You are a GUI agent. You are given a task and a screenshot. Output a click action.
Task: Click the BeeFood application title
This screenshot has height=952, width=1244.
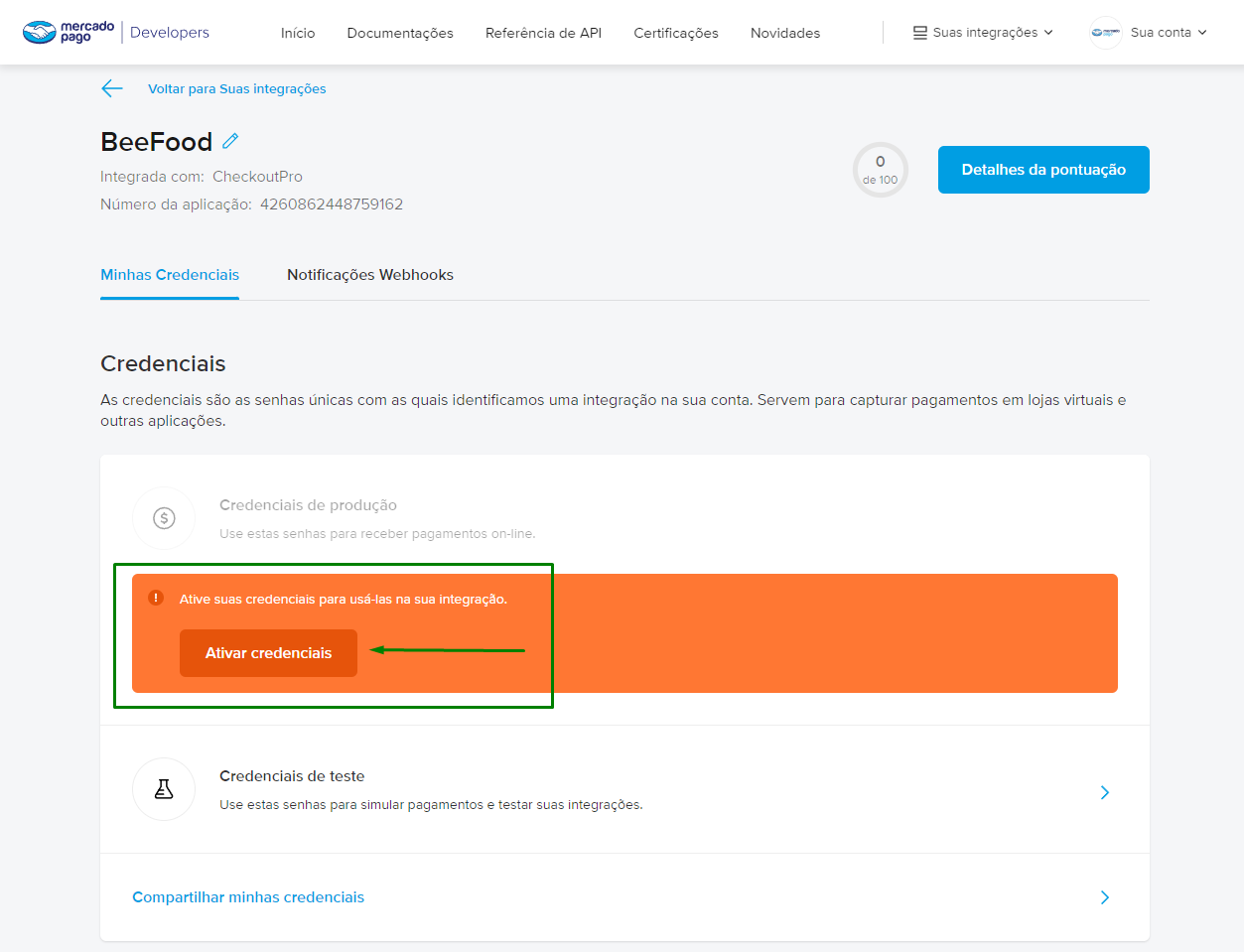click(157, 142)
